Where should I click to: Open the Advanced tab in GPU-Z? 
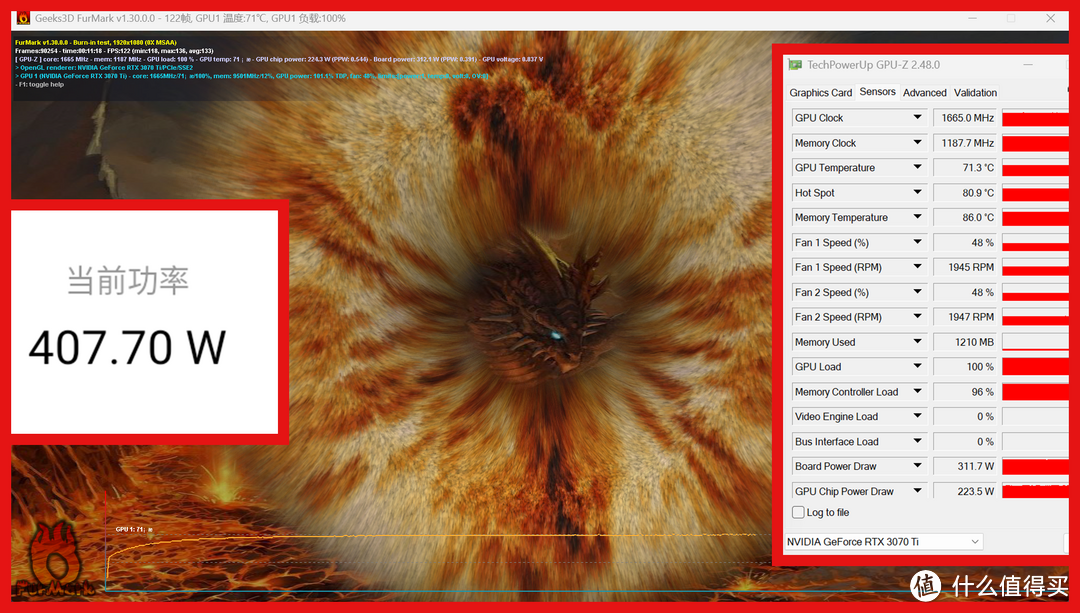click(x=924, y=93)
